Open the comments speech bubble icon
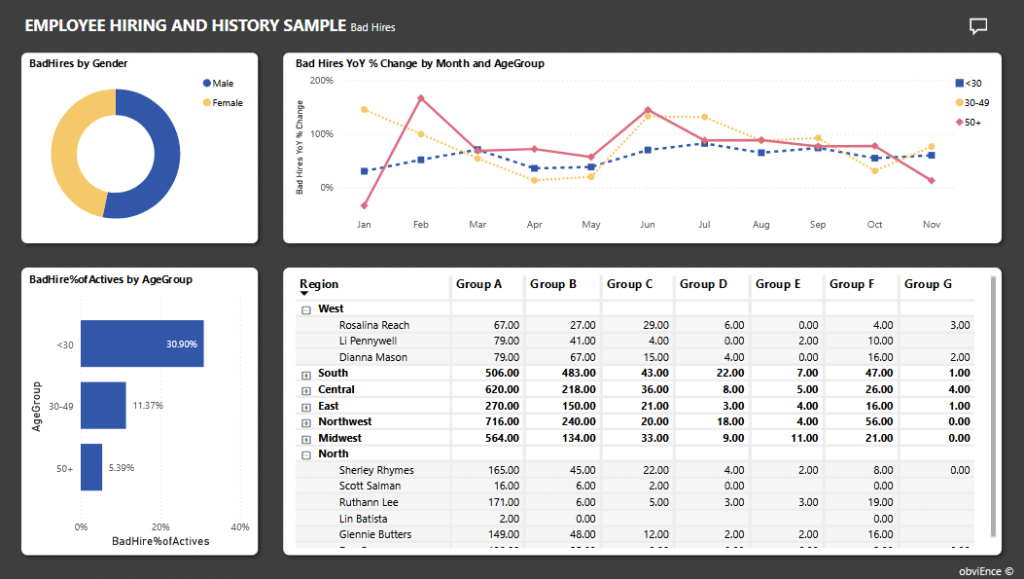 point(978,26)
